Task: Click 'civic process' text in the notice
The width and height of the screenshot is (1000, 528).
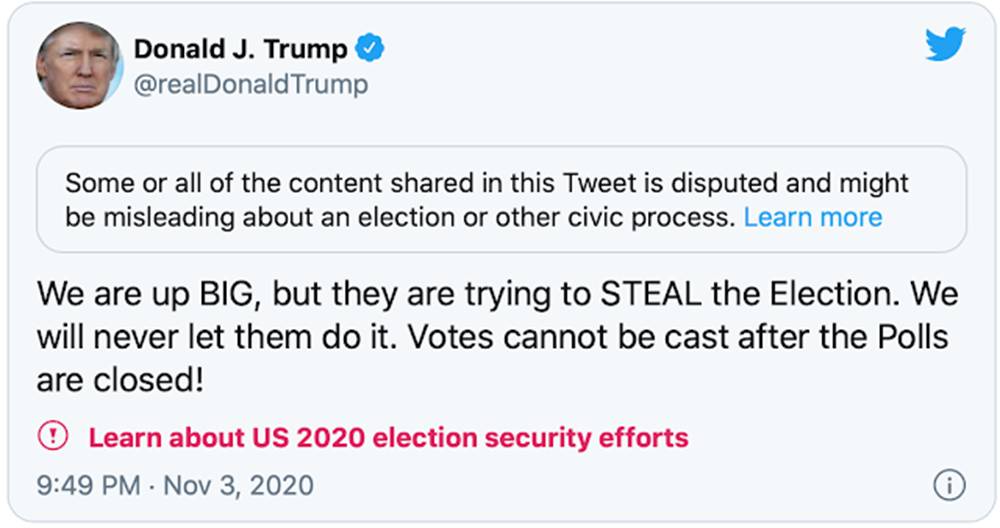Action: (x=647, y=217)
